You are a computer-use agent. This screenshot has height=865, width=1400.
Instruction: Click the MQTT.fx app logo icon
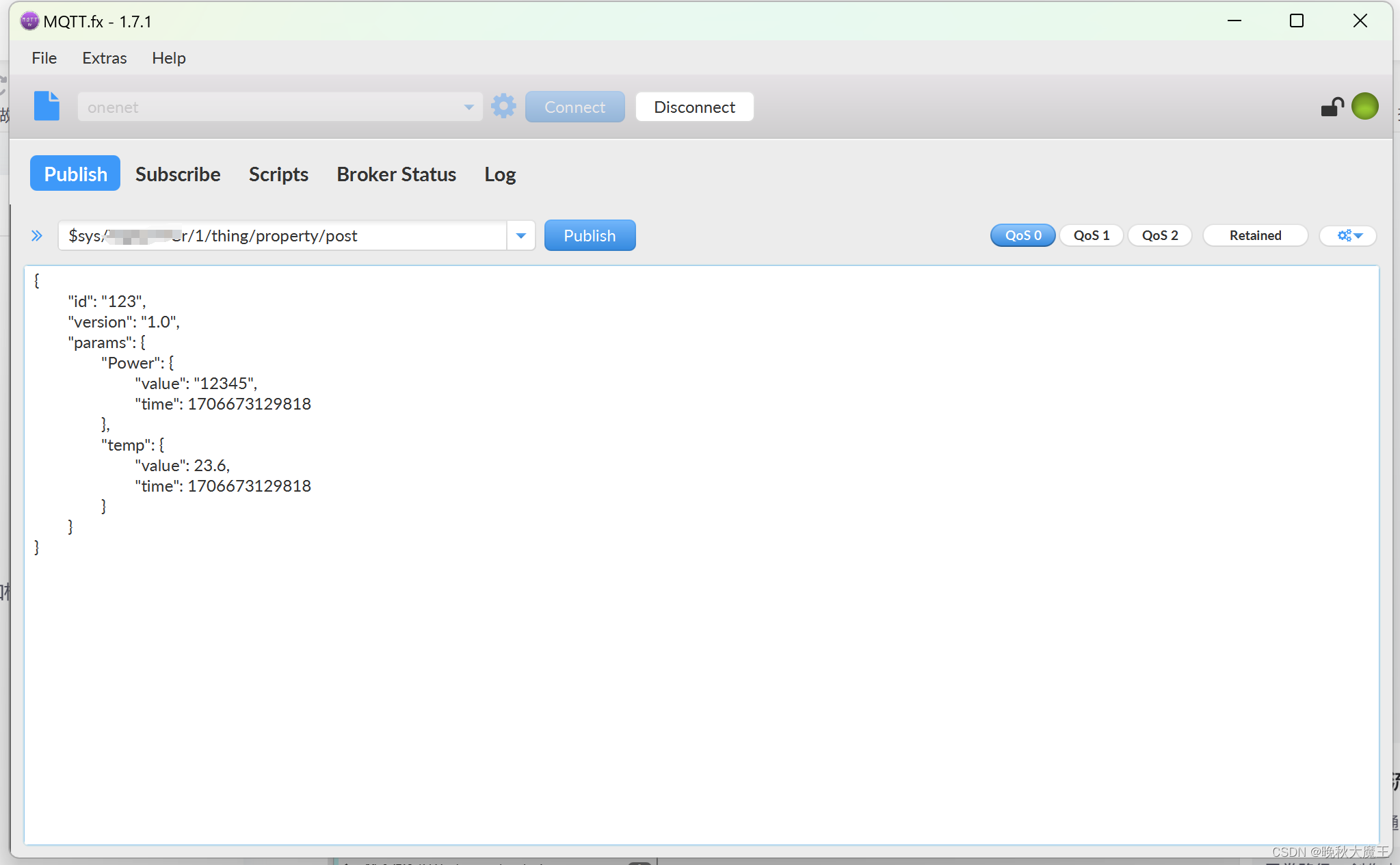click(x=29, y=21)
